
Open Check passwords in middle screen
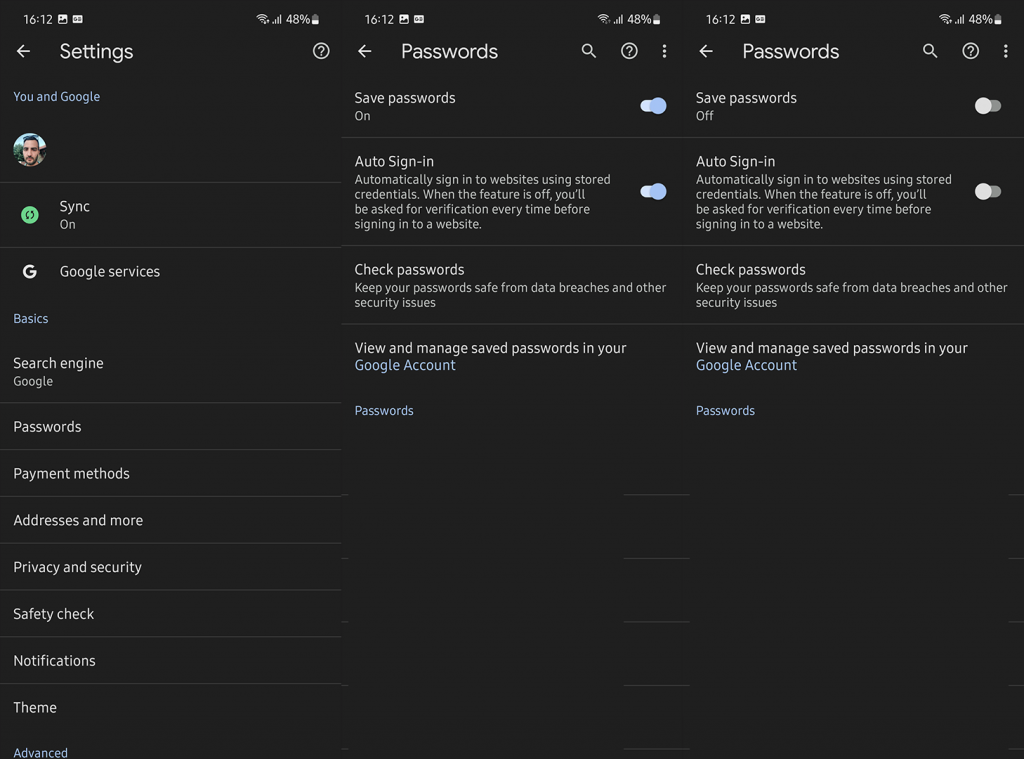(x=512, y=285)
